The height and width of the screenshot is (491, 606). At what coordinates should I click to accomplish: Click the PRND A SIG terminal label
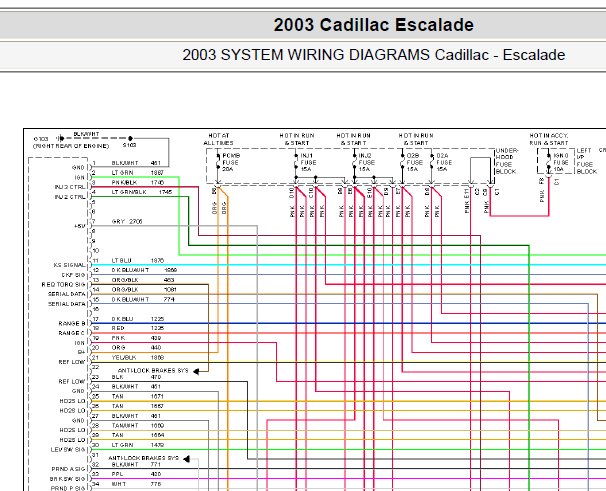click(x=68, y=469)
